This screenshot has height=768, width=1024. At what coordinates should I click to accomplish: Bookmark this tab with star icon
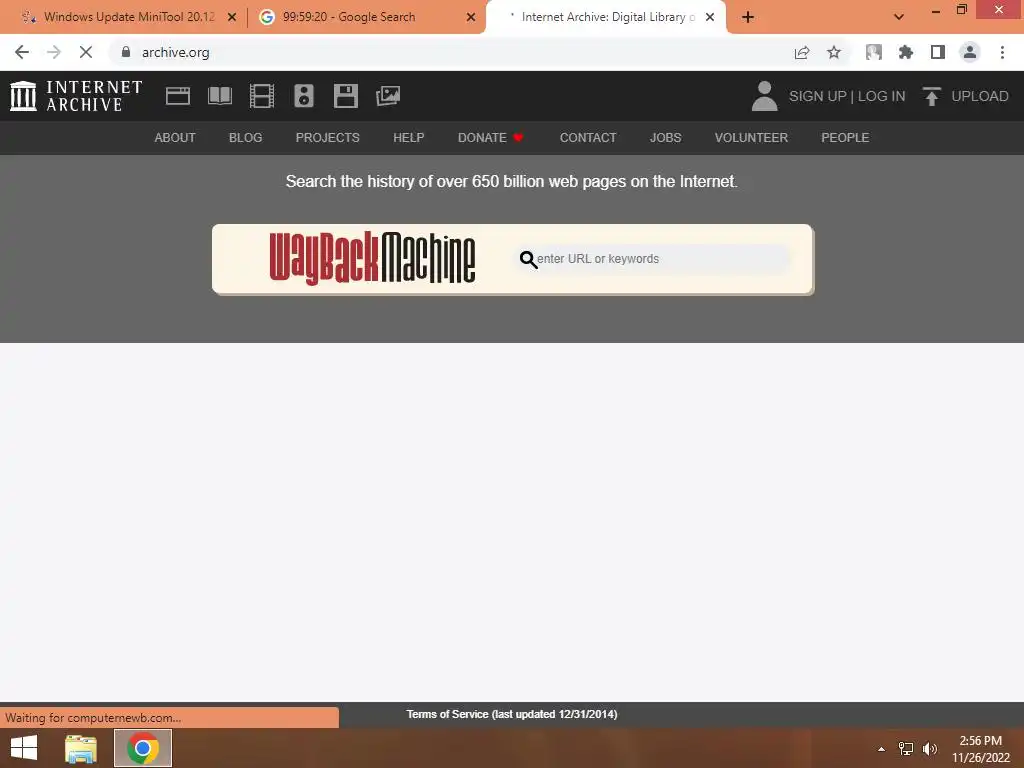pyautogui.click(x=834, y=52)
